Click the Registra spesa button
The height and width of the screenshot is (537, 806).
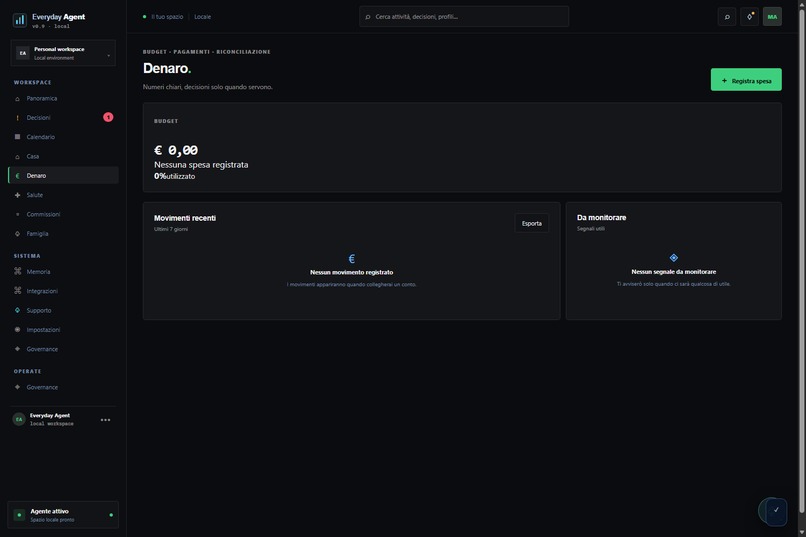pyautogui.click(x=746, y=80)
